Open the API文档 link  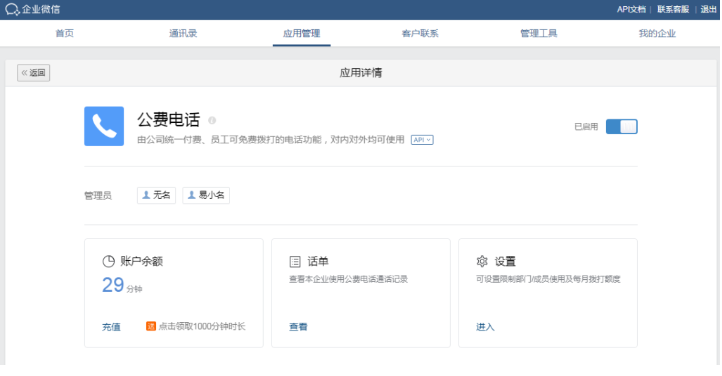tap(631, 9)
